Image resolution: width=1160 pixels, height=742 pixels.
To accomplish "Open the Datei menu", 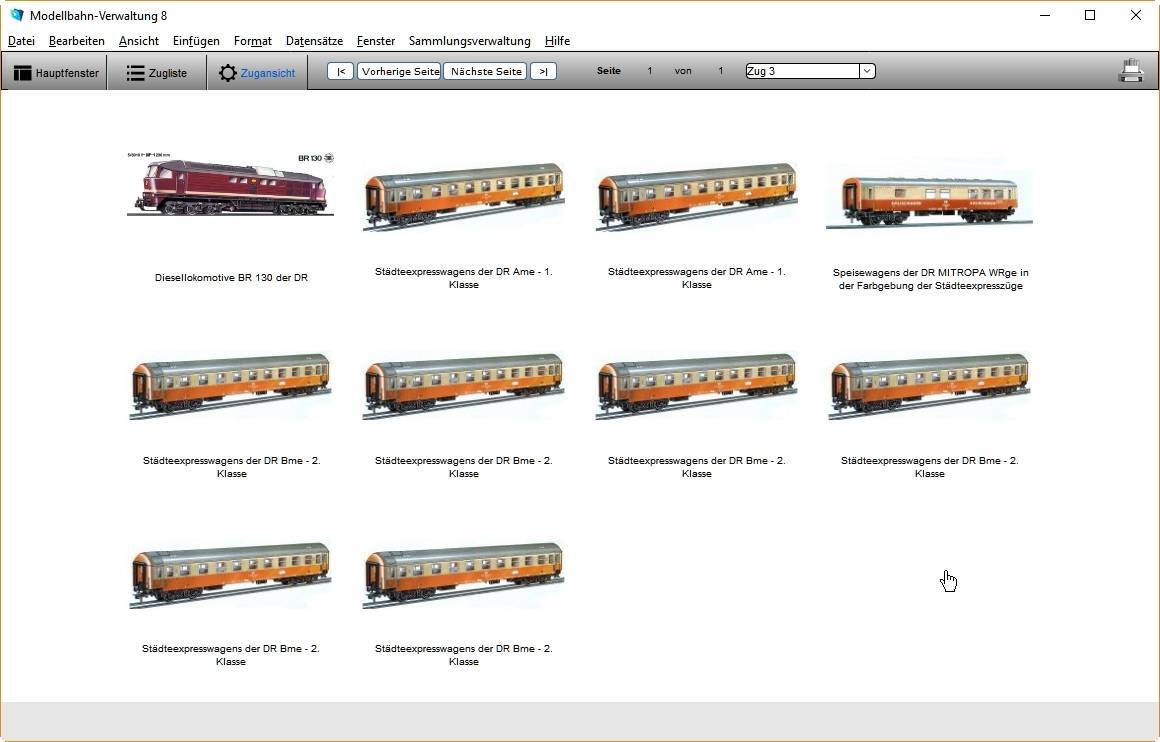I will (21, 41).
